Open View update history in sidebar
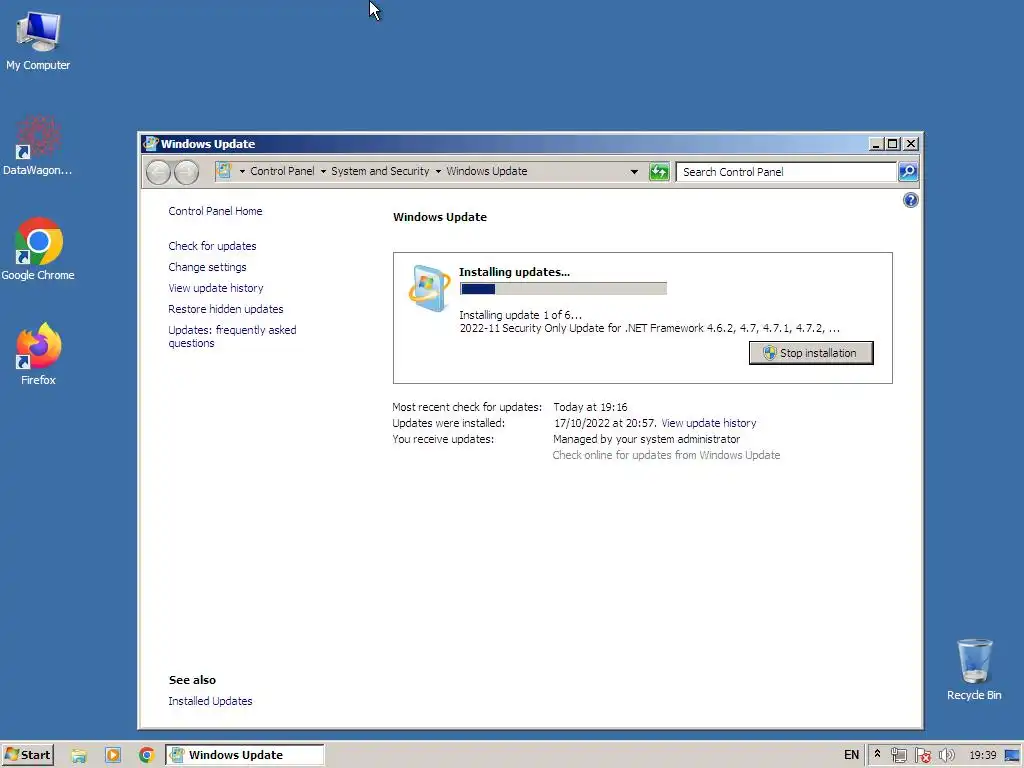Viewport: 1024px width, 768px height. [216, 288]
